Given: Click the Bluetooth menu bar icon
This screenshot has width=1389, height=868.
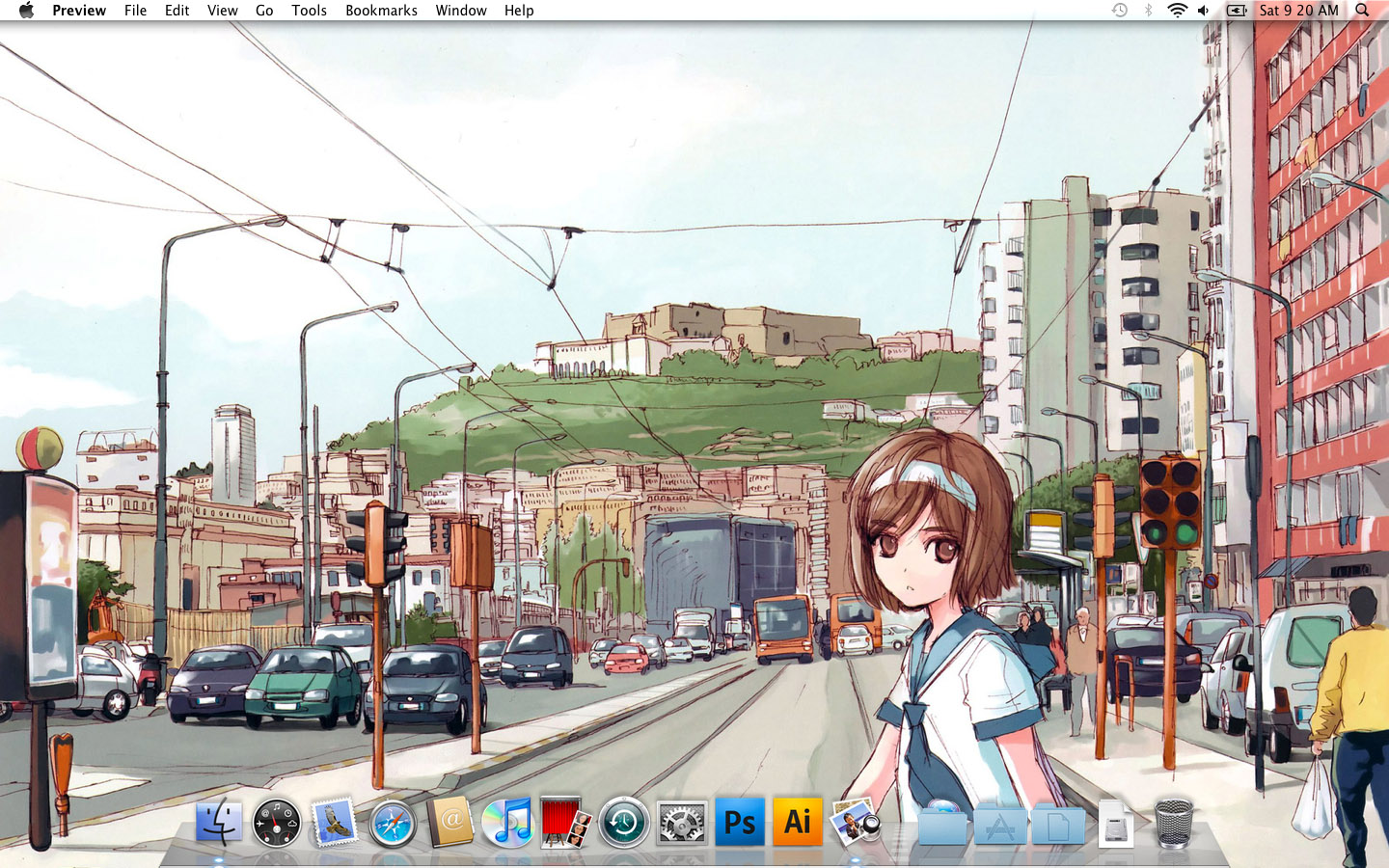Looking at the screenshot, I should click(1148, 11).
